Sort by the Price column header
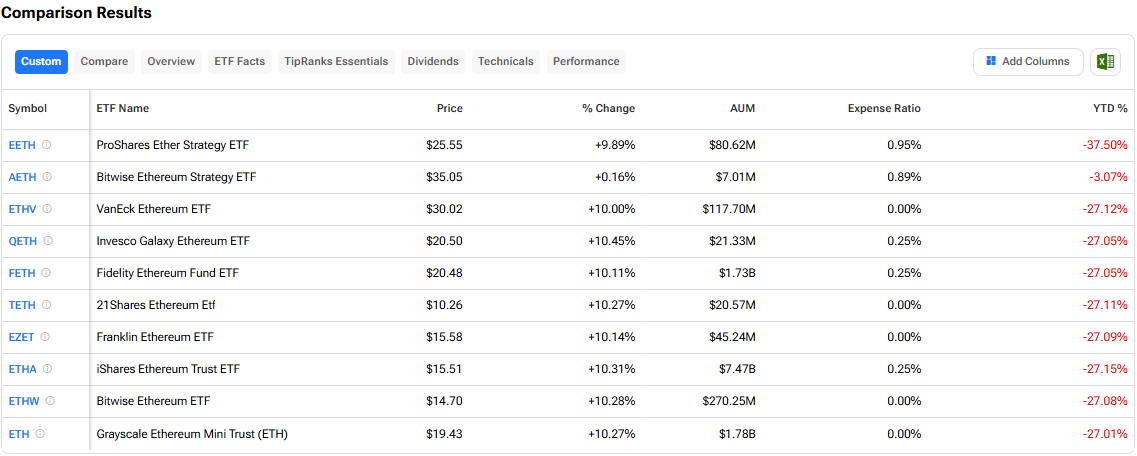Image resolution: width=1137 pixels, height=456 pixels. [x=450, y=109]
